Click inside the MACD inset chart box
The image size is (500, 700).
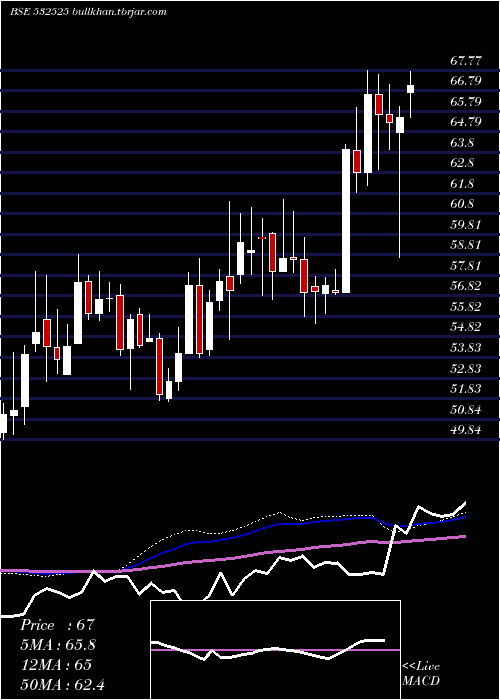[x=275, y=650]
